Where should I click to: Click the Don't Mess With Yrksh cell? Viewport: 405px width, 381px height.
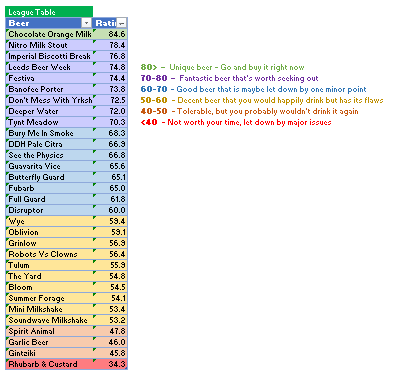[50, 100]
